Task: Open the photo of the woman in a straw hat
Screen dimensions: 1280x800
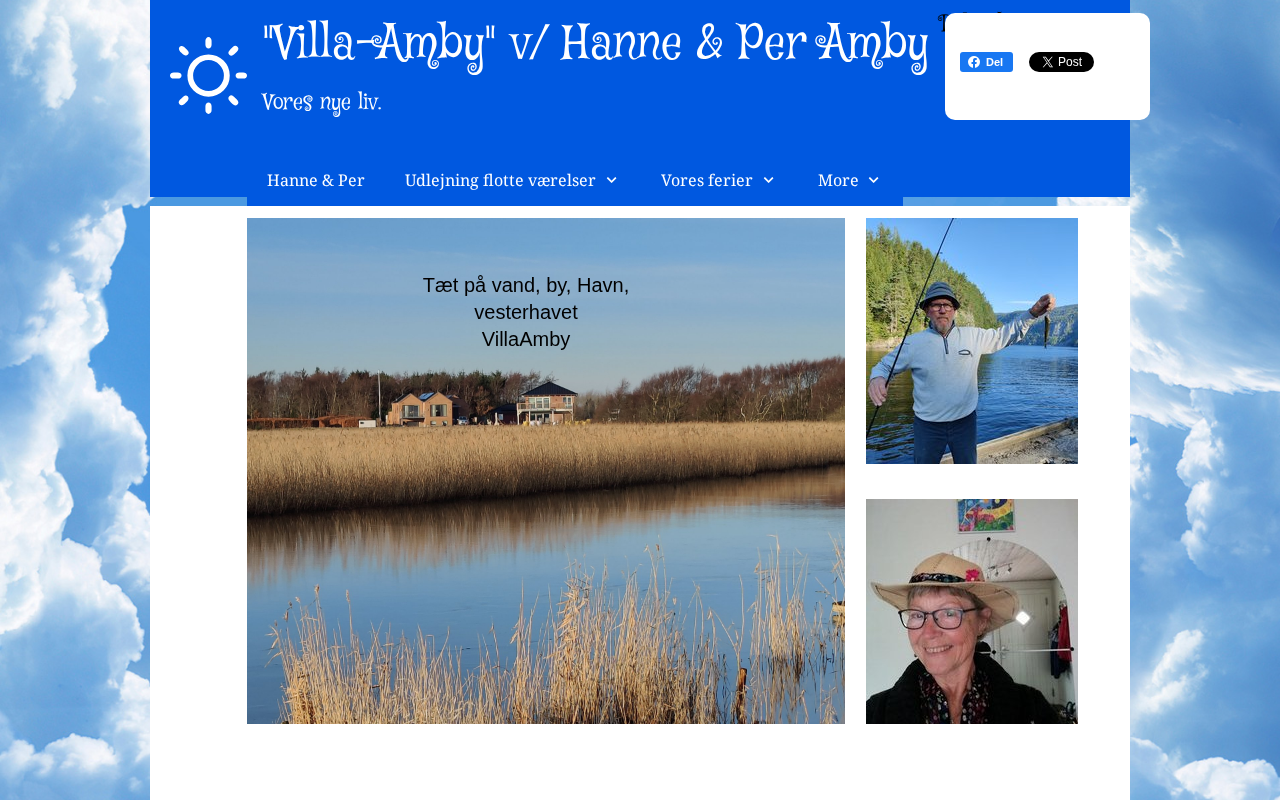Action: point(972,611)
